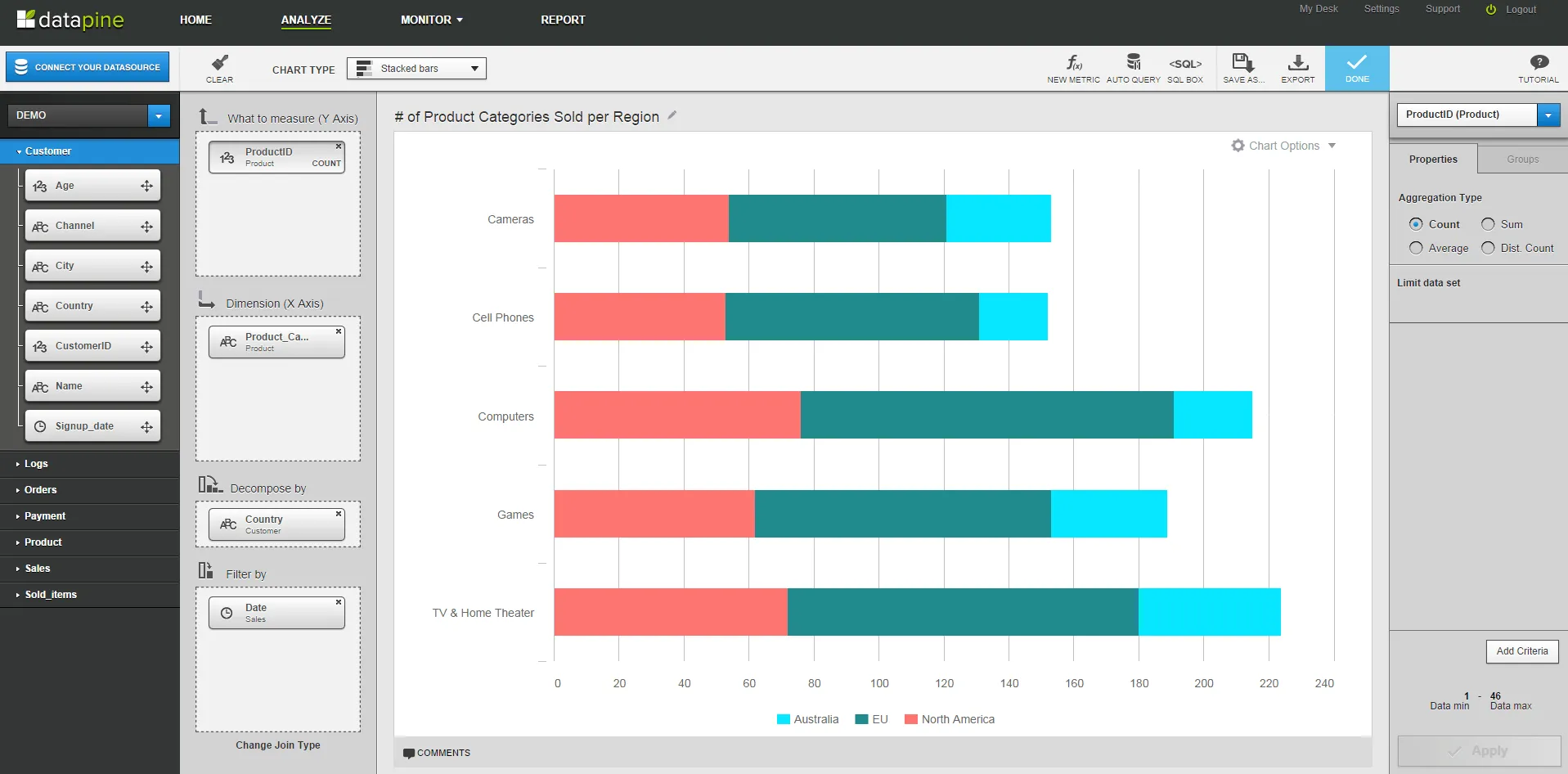Click the Add Criteria button
Screen dimensions: 1568x774
coord(1521,651)
